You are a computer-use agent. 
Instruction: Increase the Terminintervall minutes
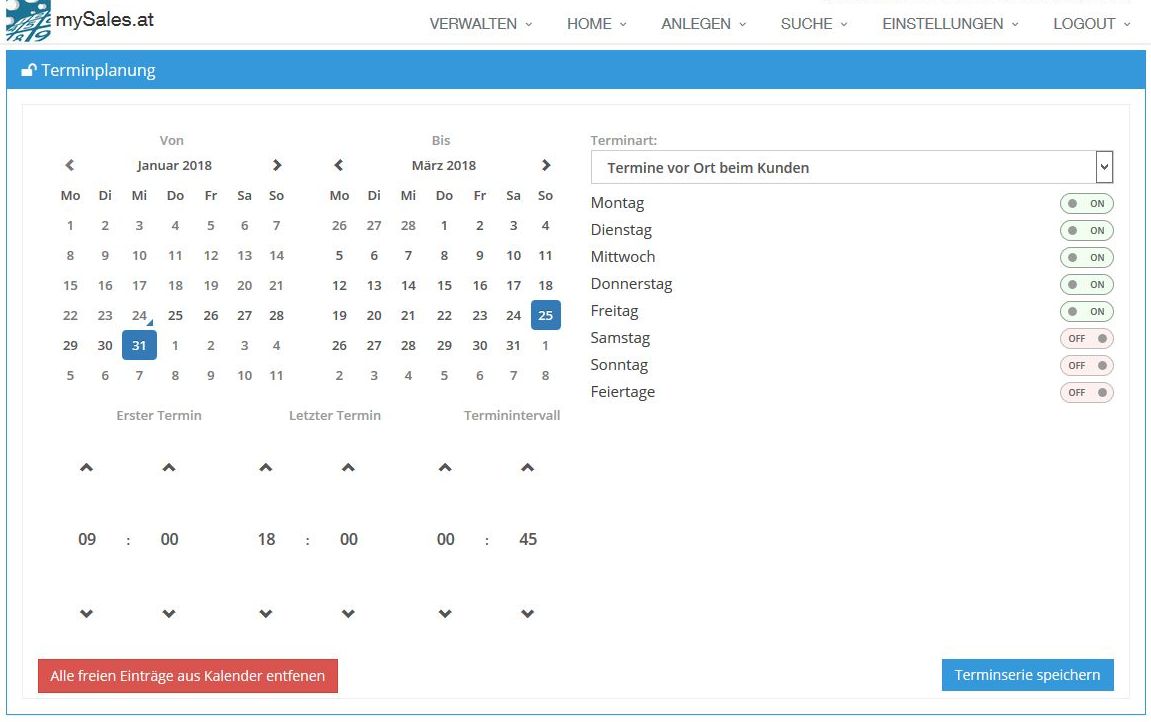528,467
